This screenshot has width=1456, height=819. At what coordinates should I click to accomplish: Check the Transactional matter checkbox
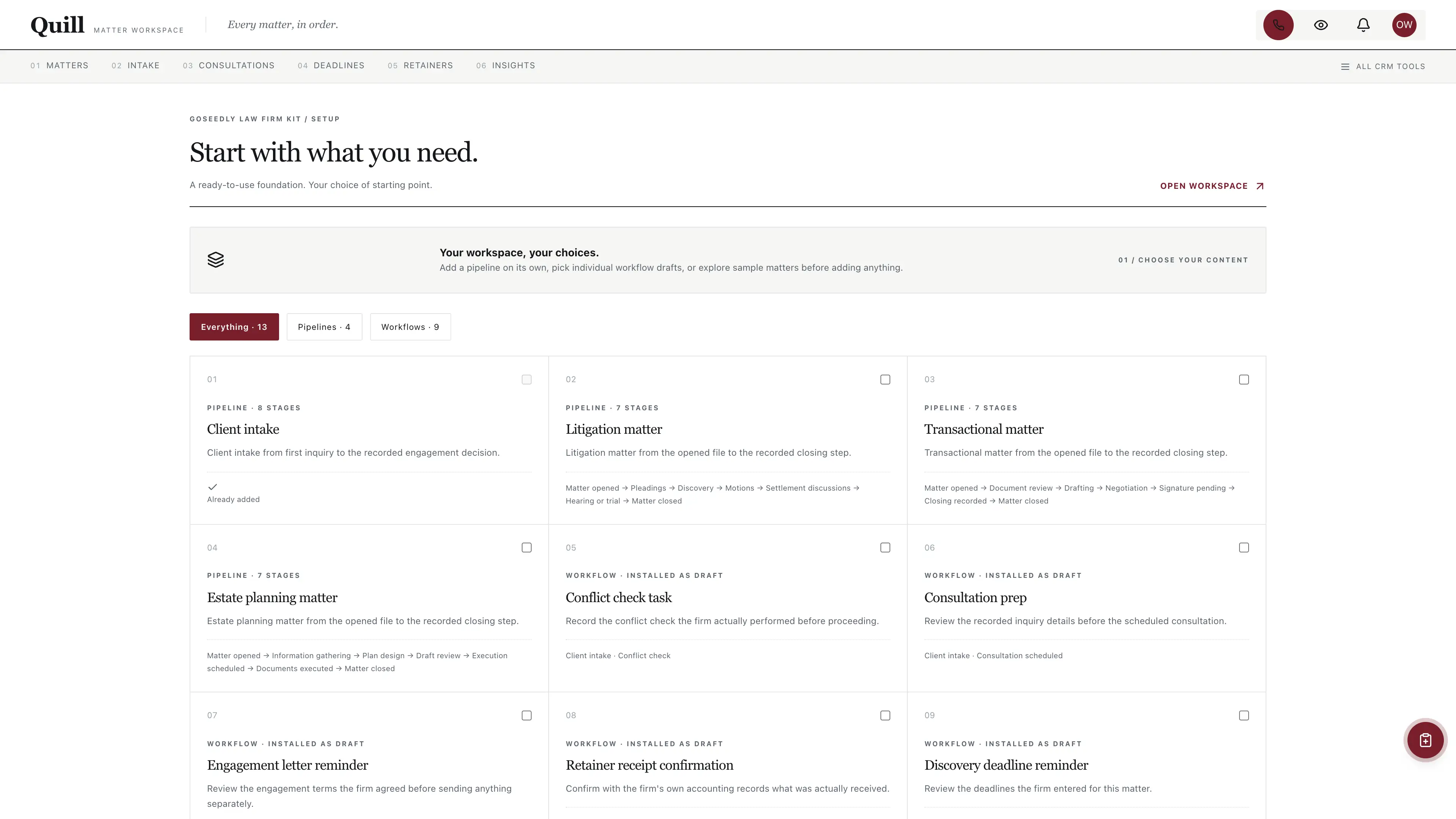(1244, 380)
